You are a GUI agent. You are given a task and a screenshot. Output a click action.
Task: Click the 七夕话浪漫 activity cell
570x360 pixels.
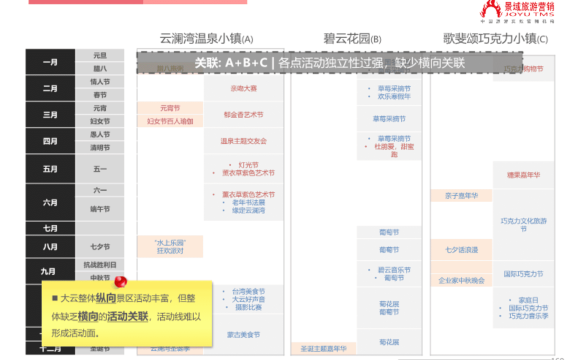(x=461, y=250)
